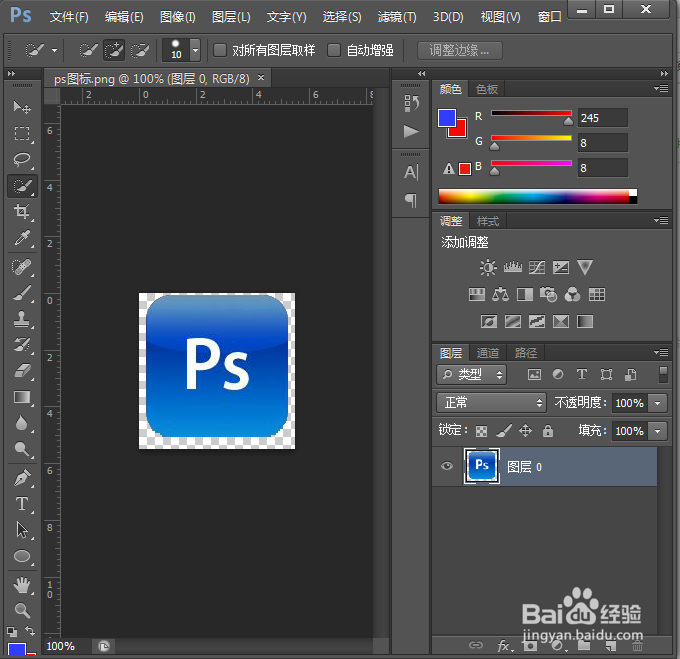
Task: Open the blend mode 正常 dropdown
Action: pos(491,403)
